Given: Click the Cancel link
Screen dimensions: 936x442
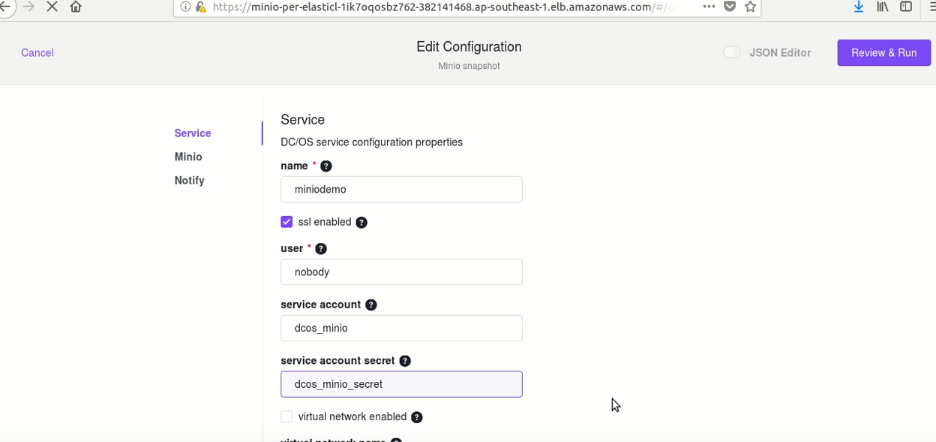Looking at the screenshot, I should click(x=37, y=53).
